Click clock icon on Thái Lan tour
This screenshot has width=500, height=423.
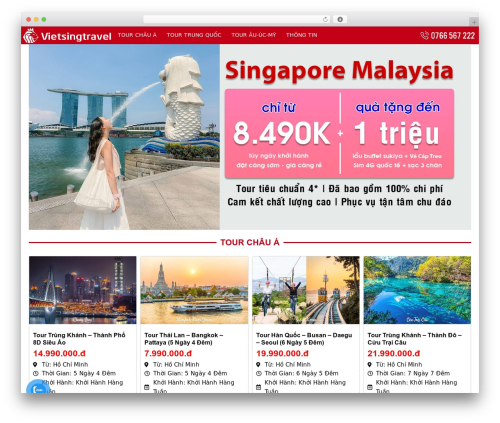[x=147, y=373]
